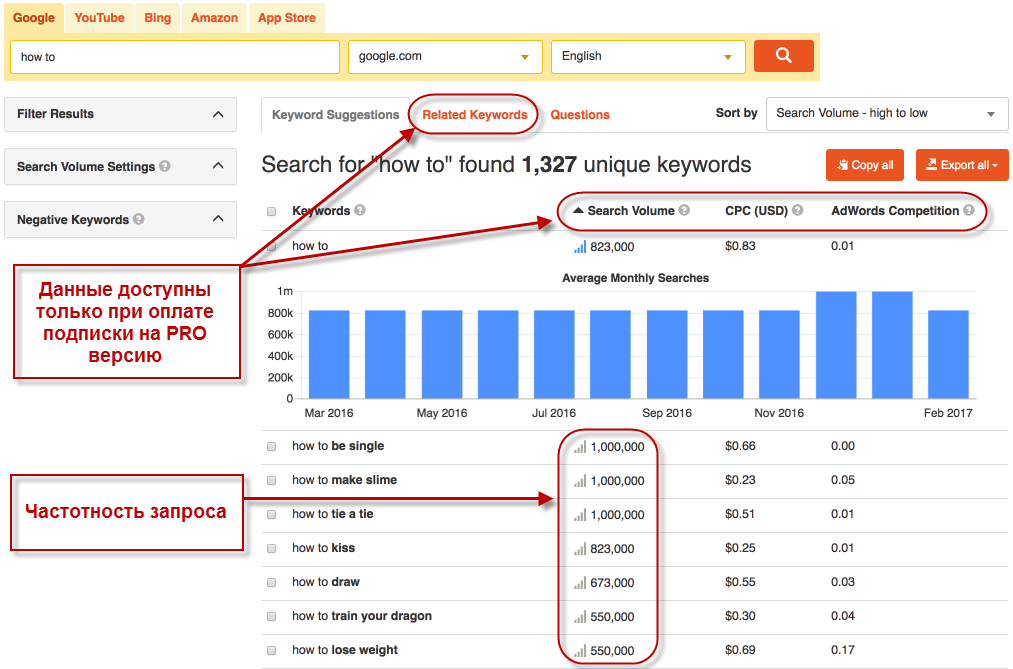Open the Questions tab
The image size is (1013, 669).
(580, 115)
